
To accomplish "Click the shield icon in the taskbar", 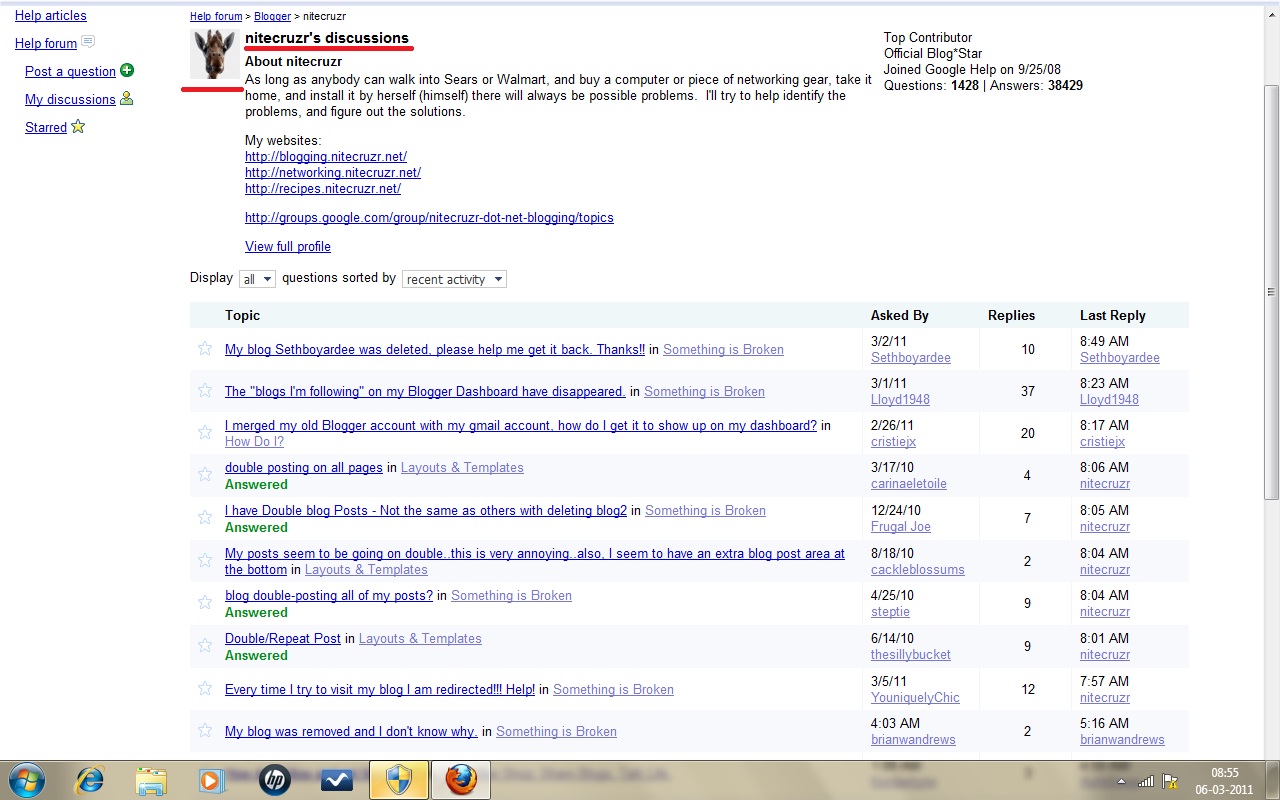I will pos(399,779).
